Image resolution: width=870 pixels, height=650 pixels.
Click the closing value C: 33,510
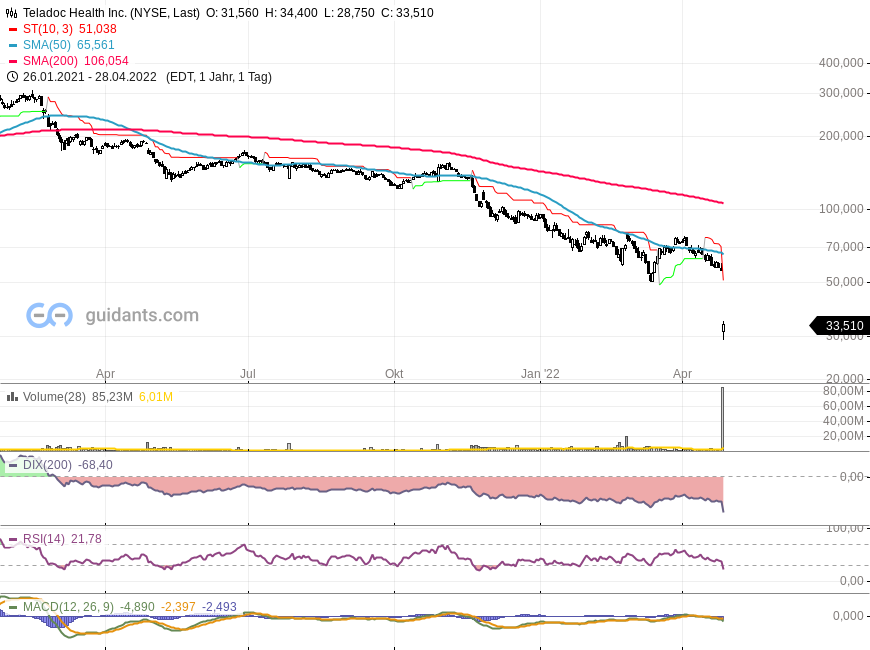(407, 13)
